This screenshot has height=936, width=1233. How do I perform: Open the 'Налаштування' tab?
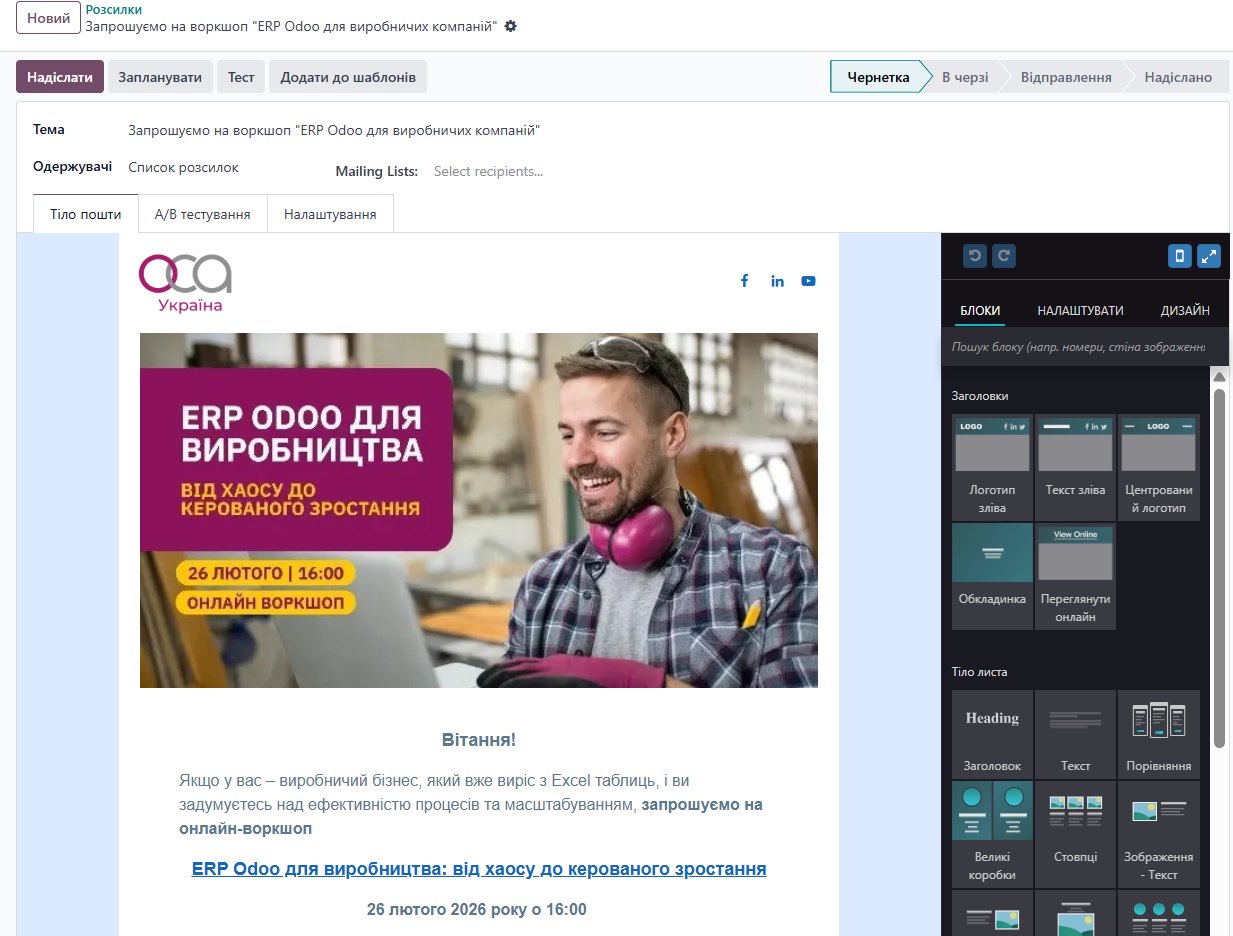(330, 214)
